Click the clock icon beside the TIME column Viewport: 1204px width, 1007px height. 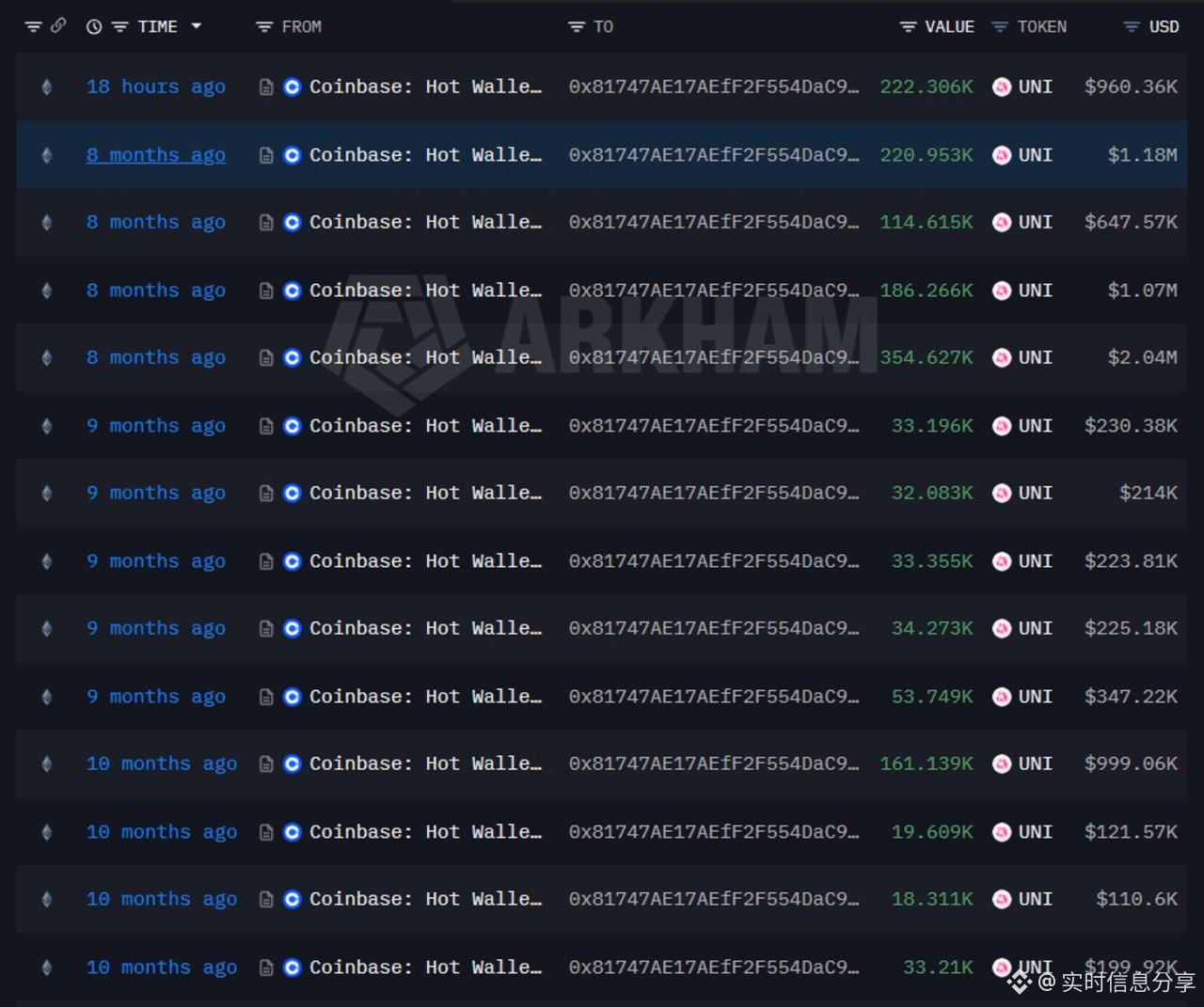tap(94, 27)
